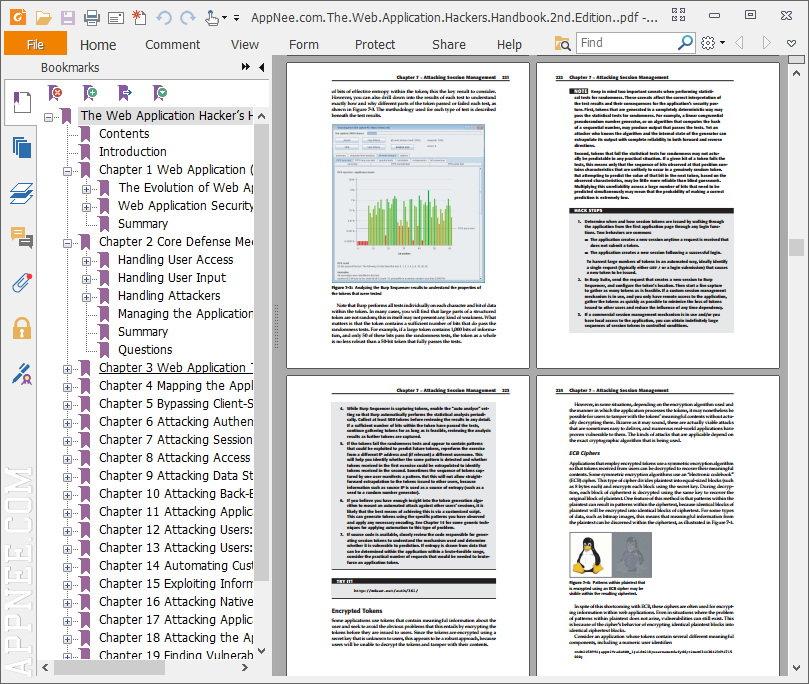Screen dimensions: 809x684
Task: Select the Hand tool in the quick toolbar
Action: (212, 18)
